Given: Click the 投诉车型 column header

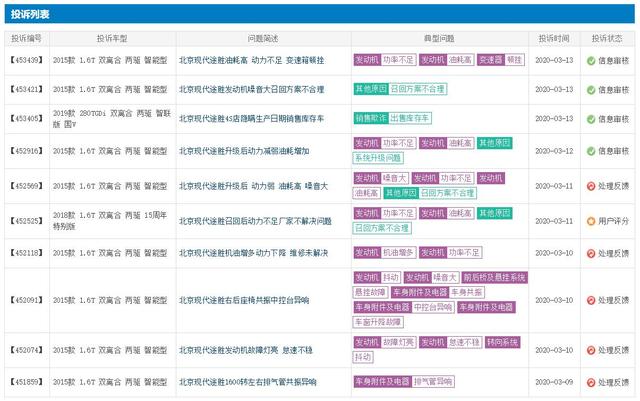Looking at the screenshot, I should 112,38.
